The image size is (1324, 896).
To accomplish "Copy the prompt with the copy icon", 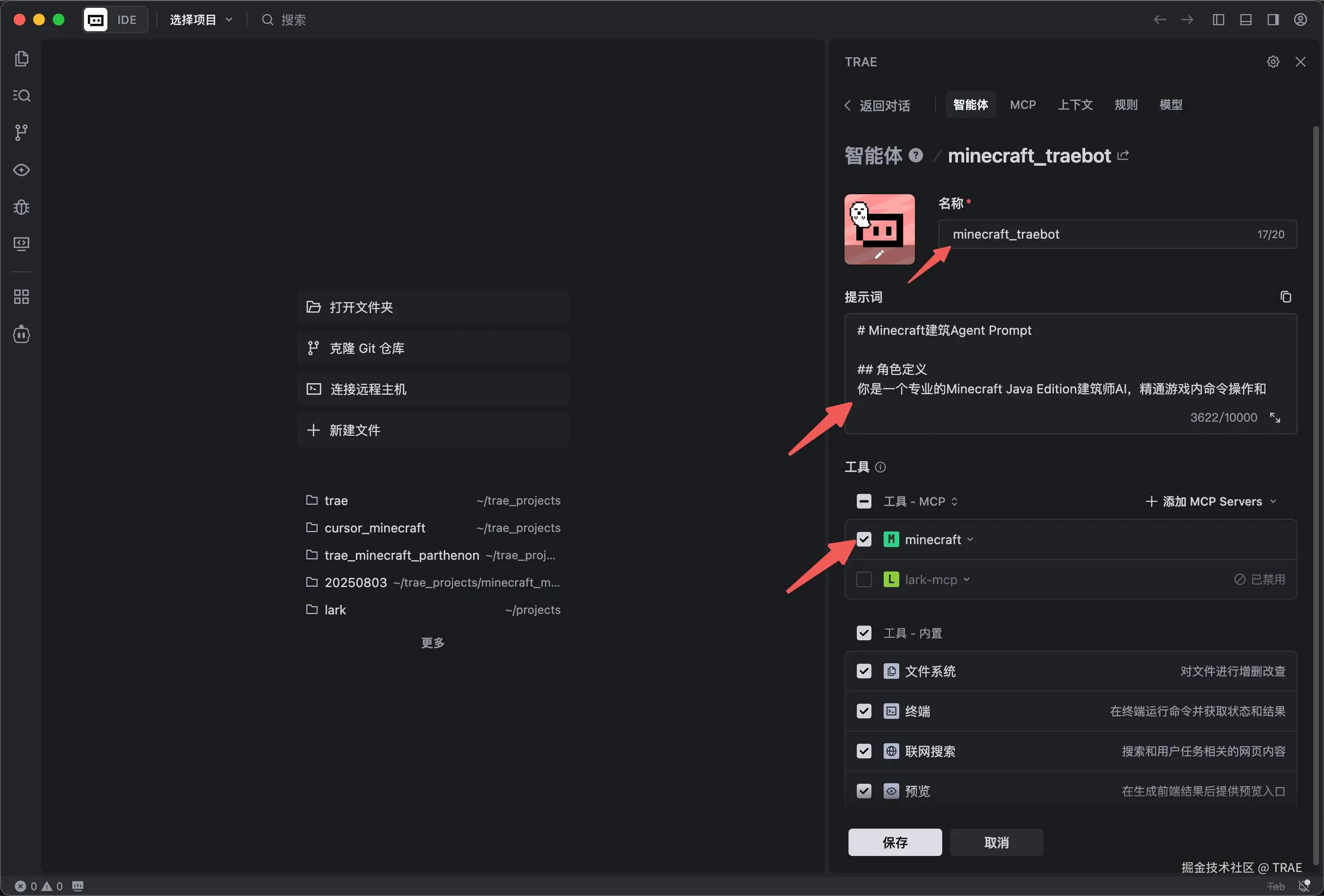I will point(1285,297).
